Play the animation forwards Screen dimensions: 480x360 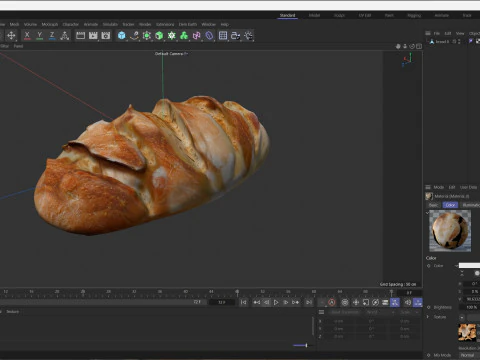(x=276, y=302)
